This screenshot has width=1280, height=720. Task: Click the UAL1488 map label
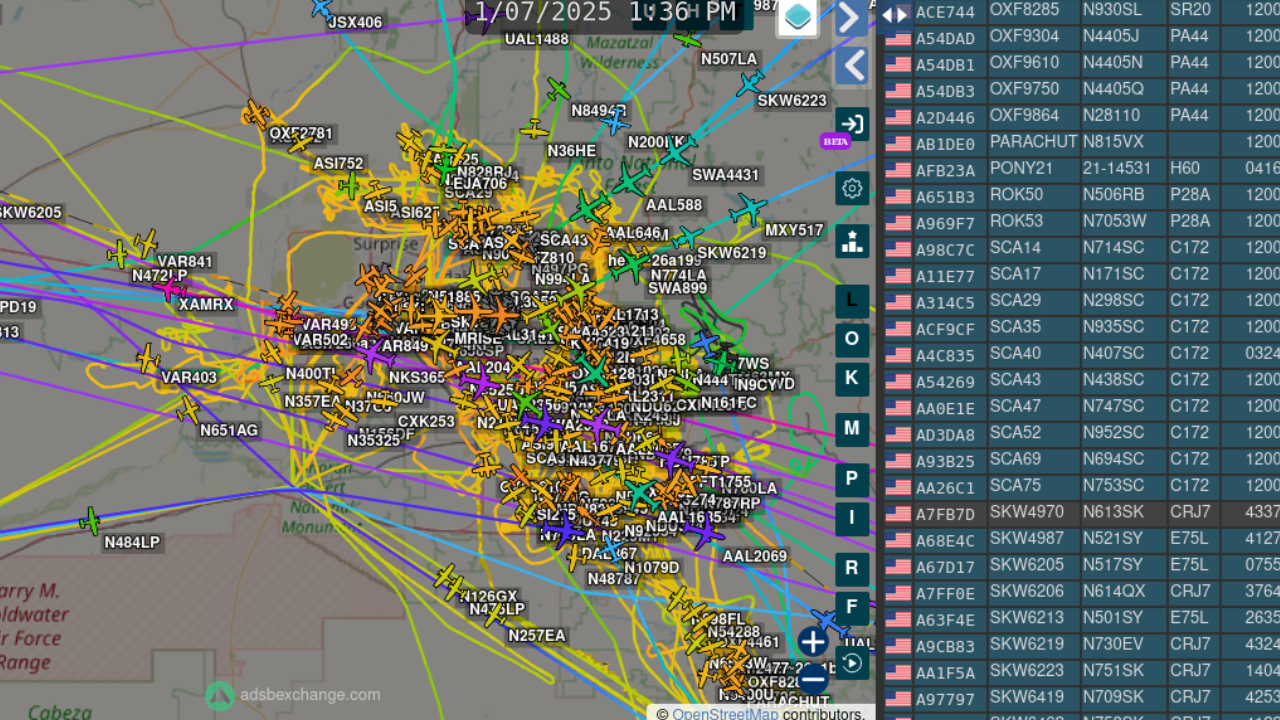coord(536,40)
